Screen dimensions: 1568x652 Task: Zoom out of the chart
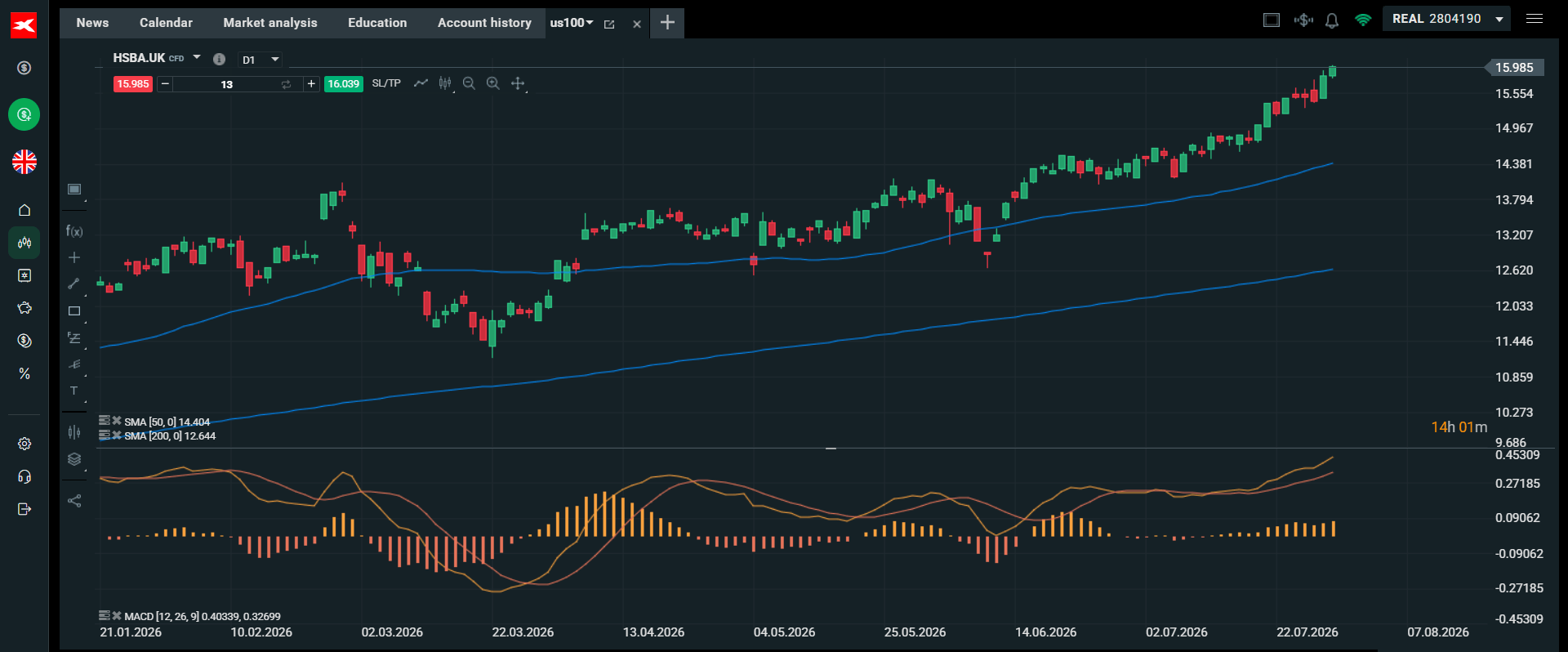pyautogui.click(x=469, y=83)
